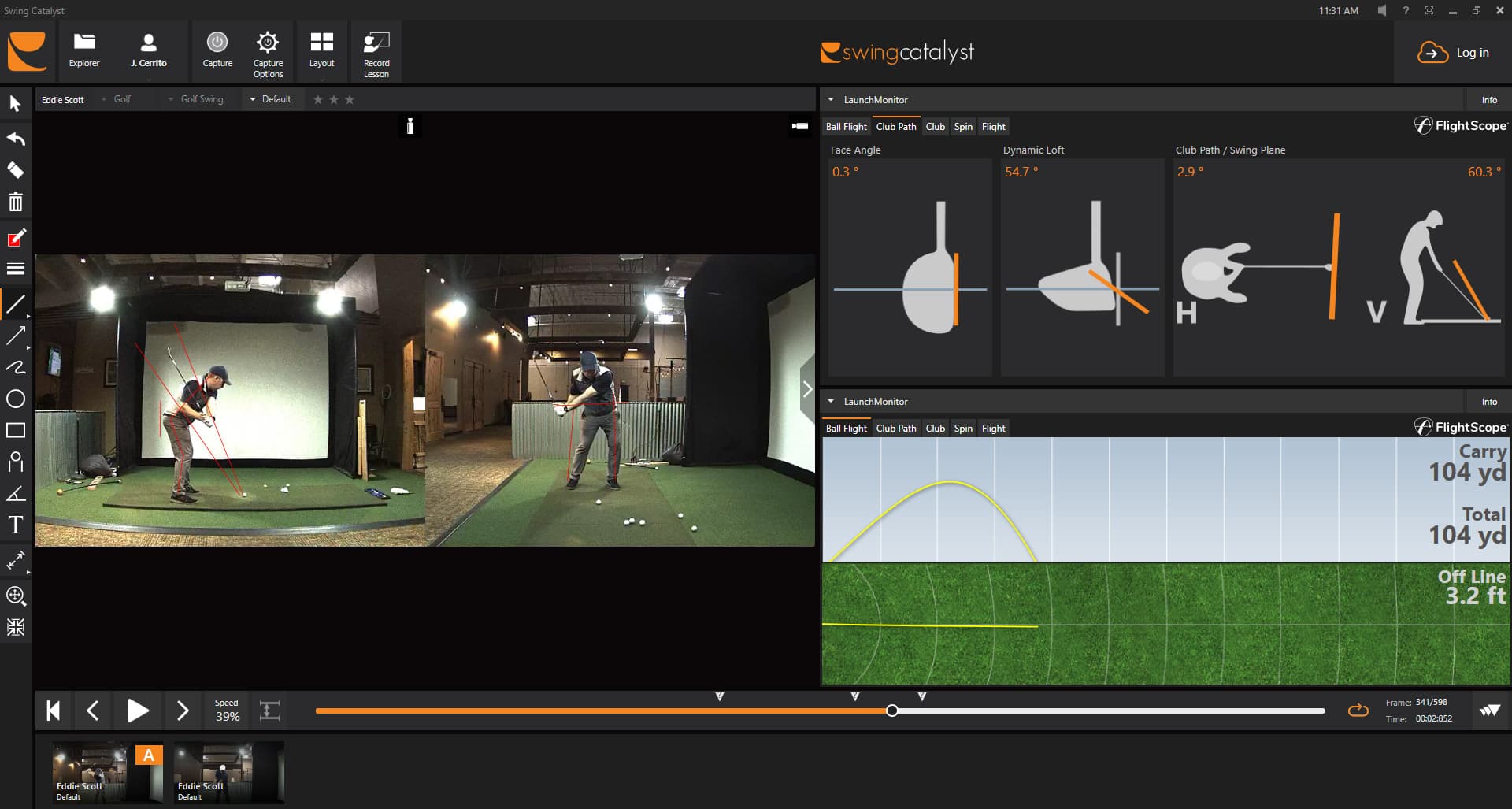1512x809 pixels.
Task: Collapse the lower LaunchMonitor panel
Action: (x=831, y=402)
